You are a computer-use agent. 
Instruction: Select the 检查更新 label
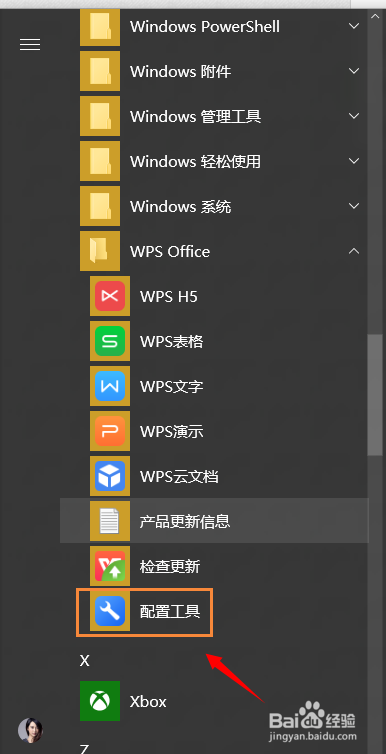pos(170,566)
